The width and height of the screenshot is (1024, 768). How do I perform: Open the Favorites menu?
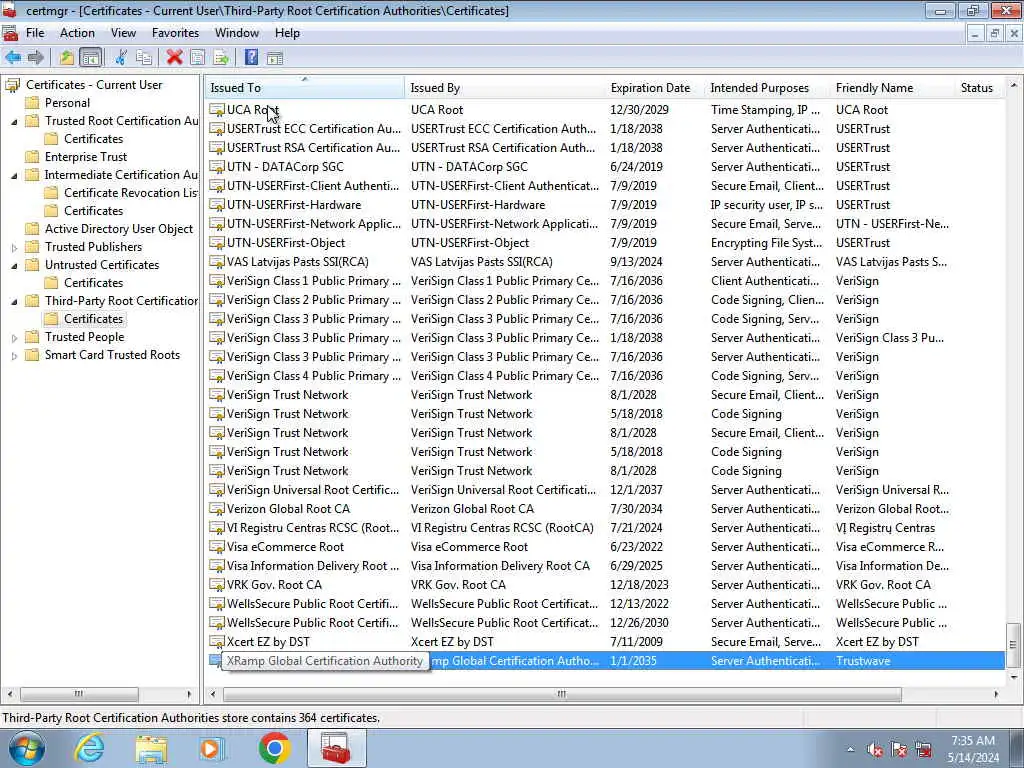(175, 33)
